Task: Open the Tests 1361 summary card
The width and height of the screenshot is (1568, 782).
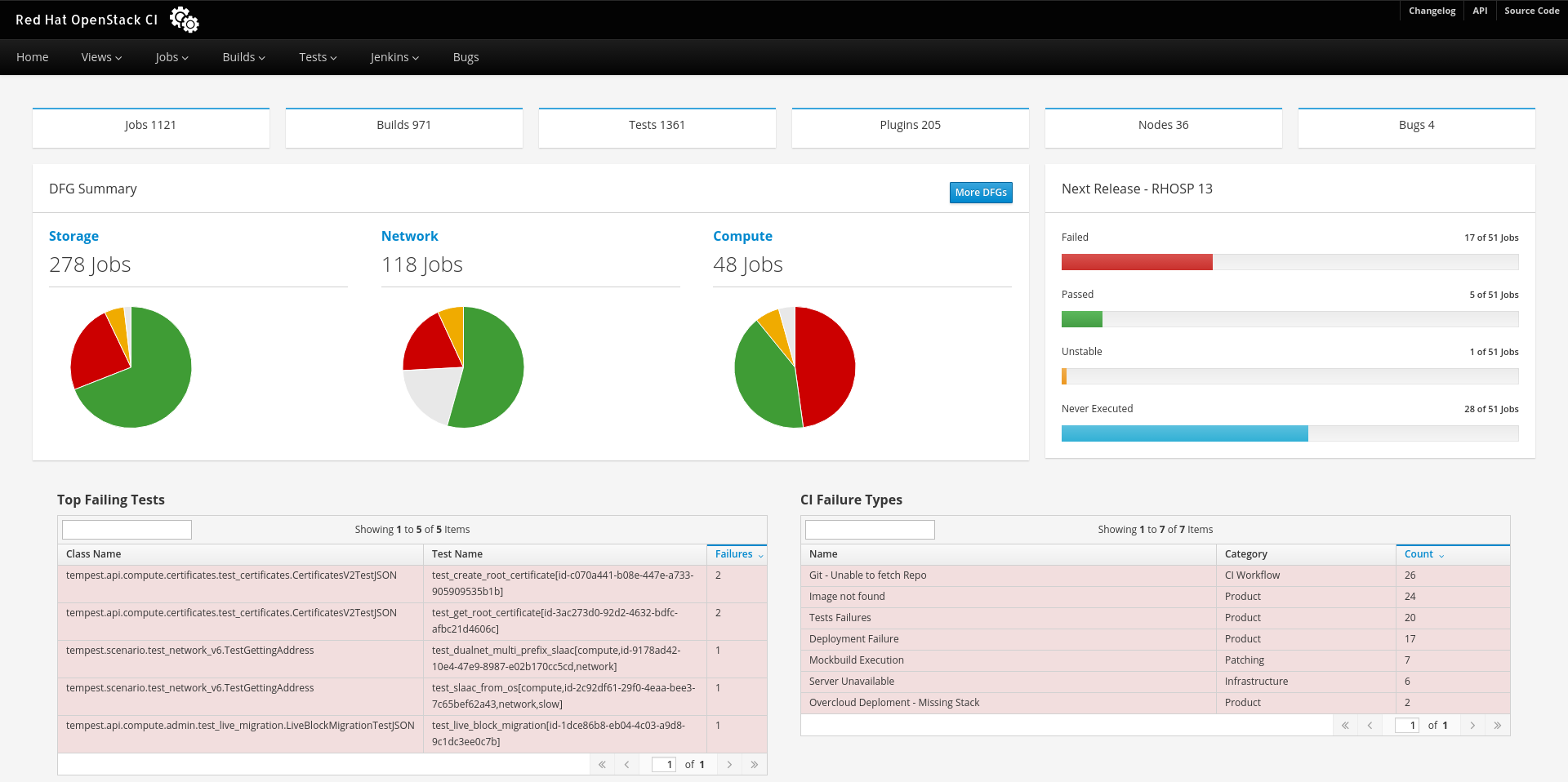Action: coord(657,127)
